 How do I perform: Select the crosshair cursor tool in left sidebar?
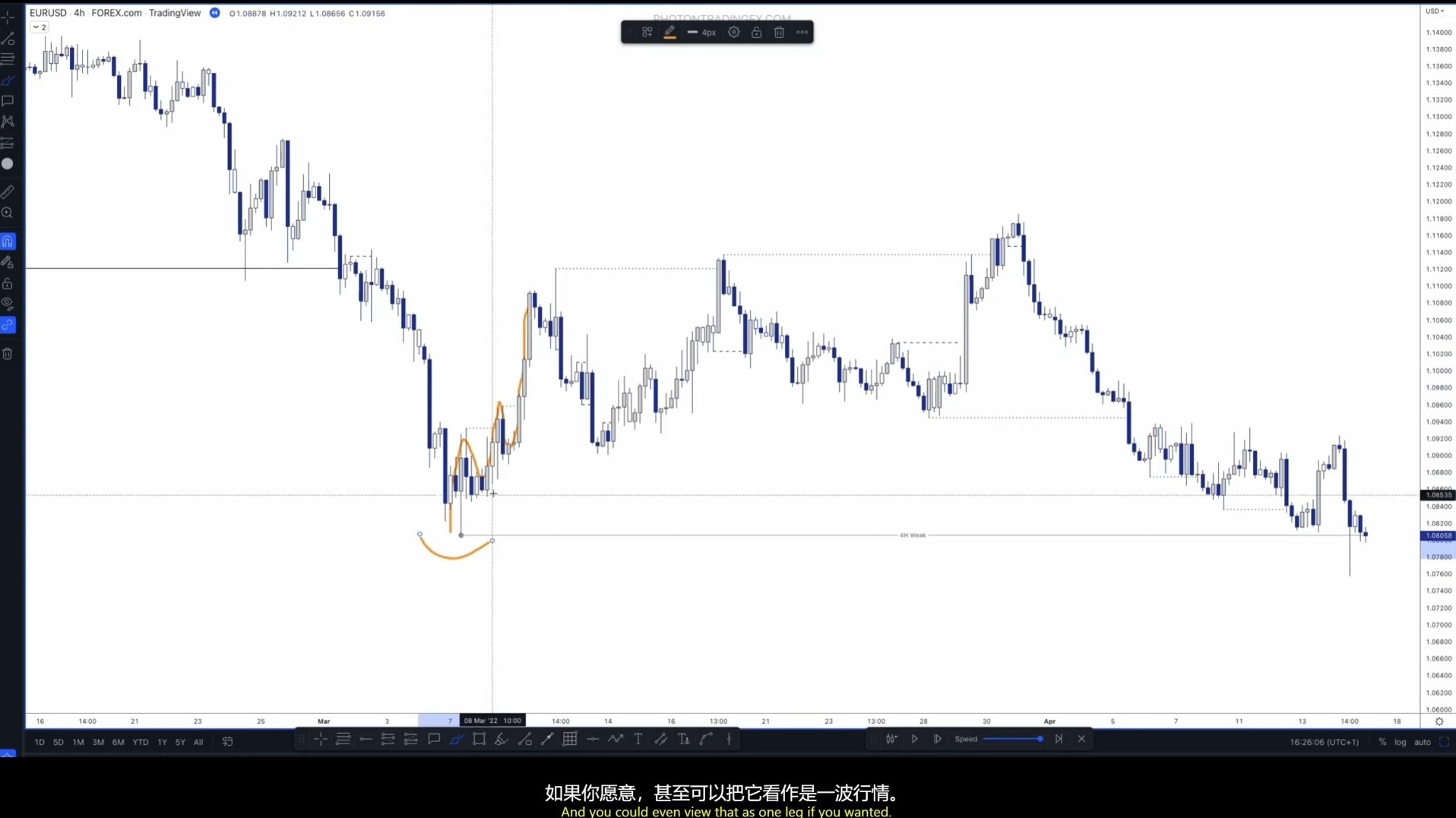click(x=8, y=17)
